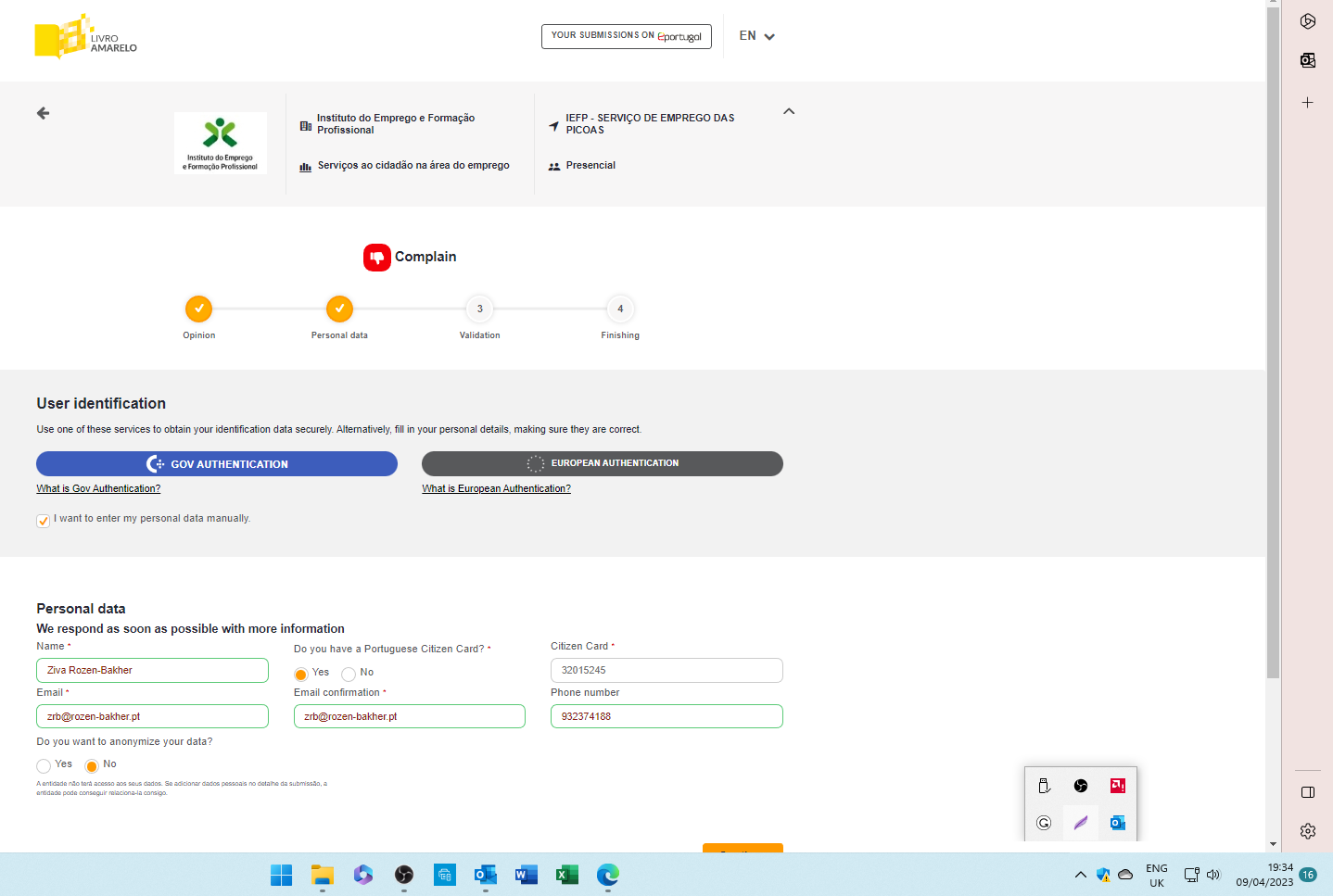Collapse the hidden system tray icons chevron
Viewport: 1333px width, 896px height.
1080,875
